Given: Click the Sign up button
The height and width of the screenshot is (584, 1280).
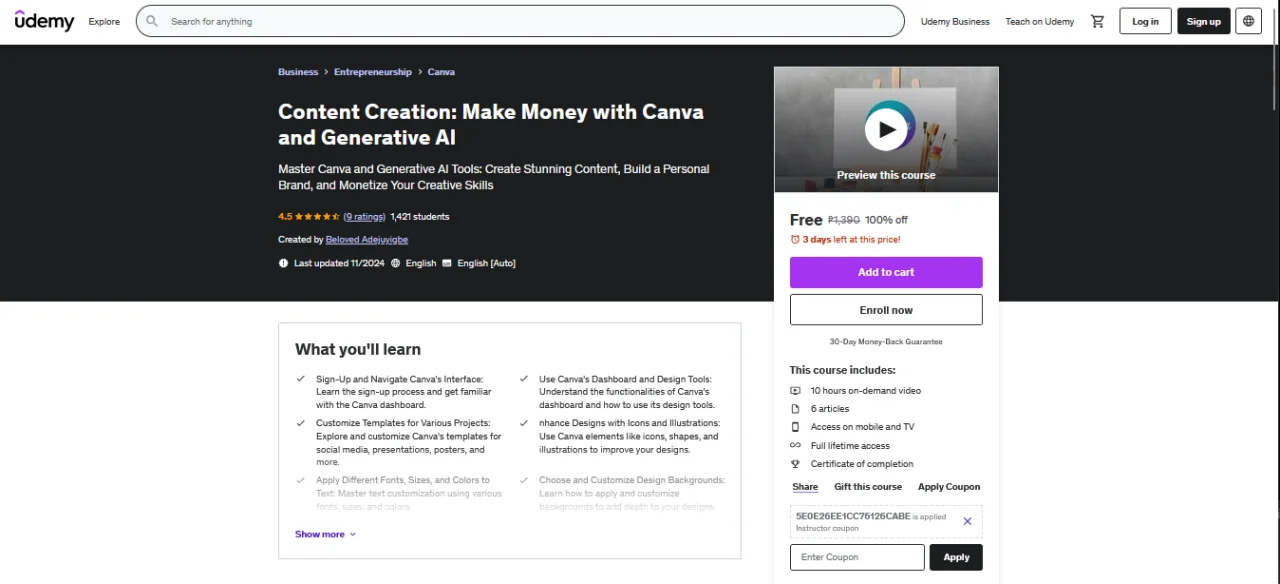Looking at the screenshot, I should 1204,21.
